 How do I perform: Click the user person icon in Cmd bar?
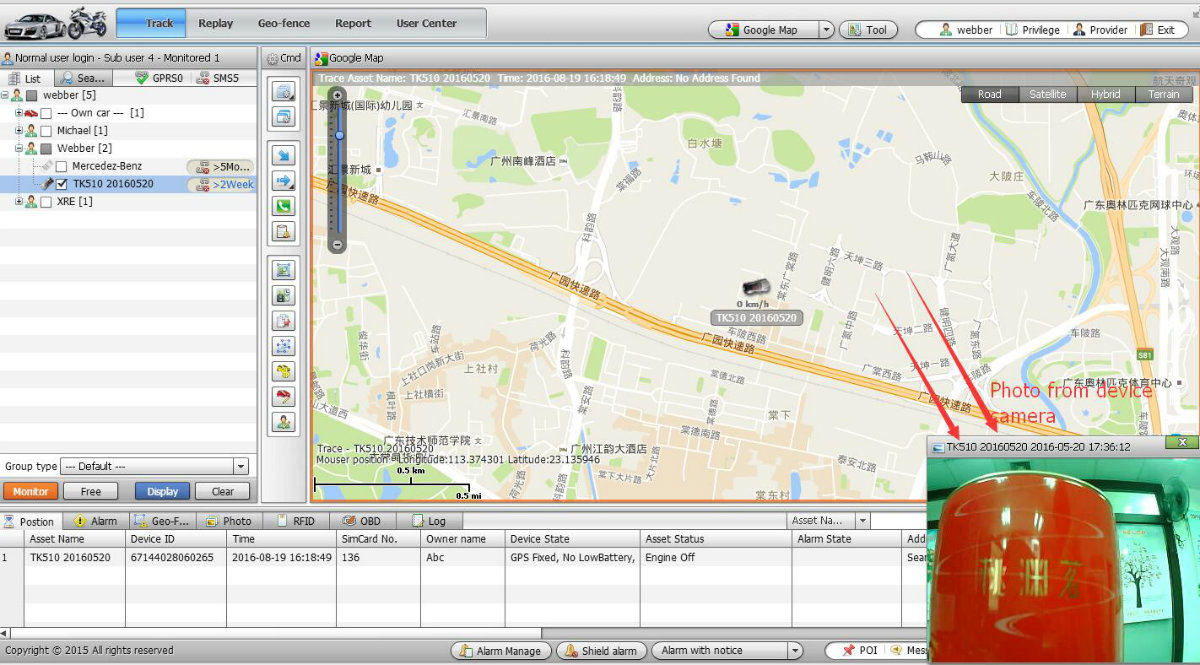pos(283,422)
